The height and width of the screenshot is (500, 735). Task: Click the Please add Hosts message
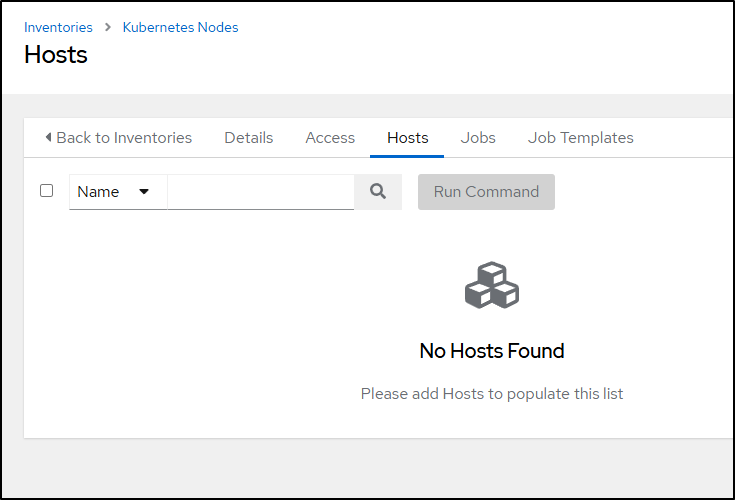[492, 394]
